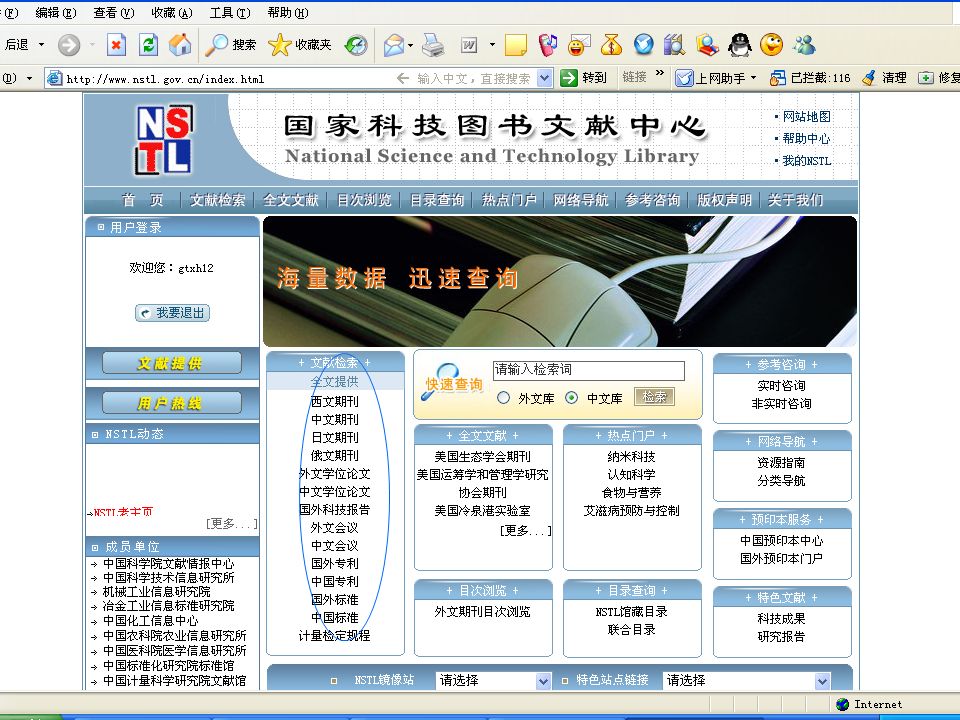Click the 用户热线 sidebar button

click(171, 403)
